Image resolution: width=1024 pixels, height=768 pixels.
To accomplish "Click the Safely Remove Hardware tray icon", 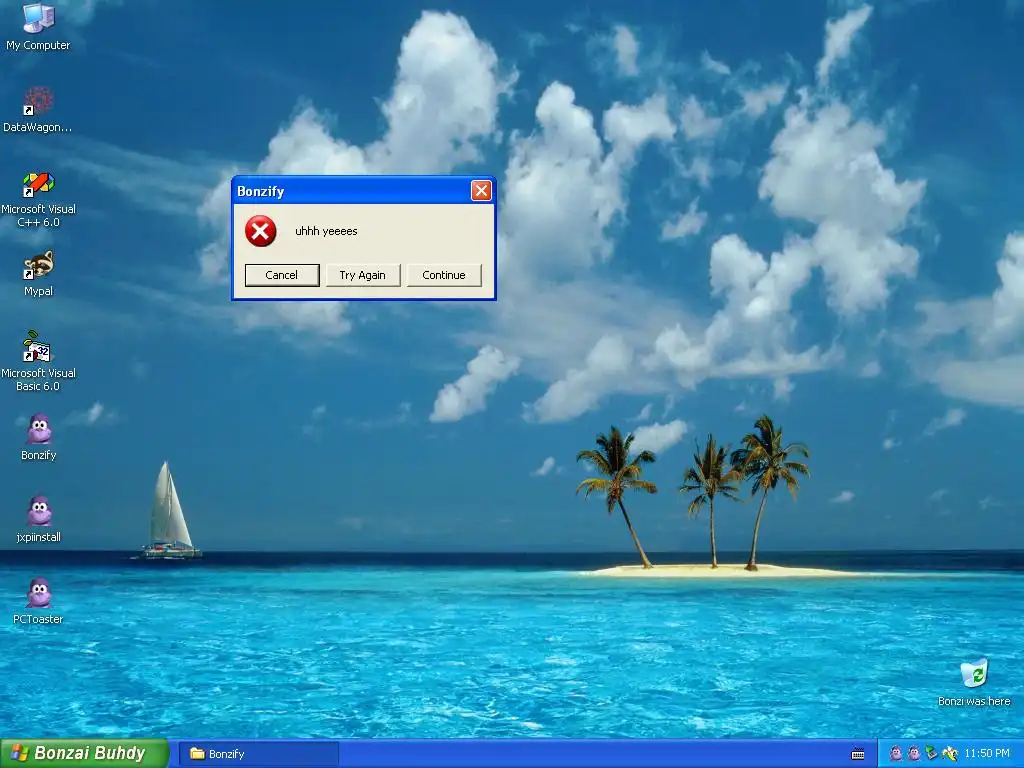I will click(931, 754).
